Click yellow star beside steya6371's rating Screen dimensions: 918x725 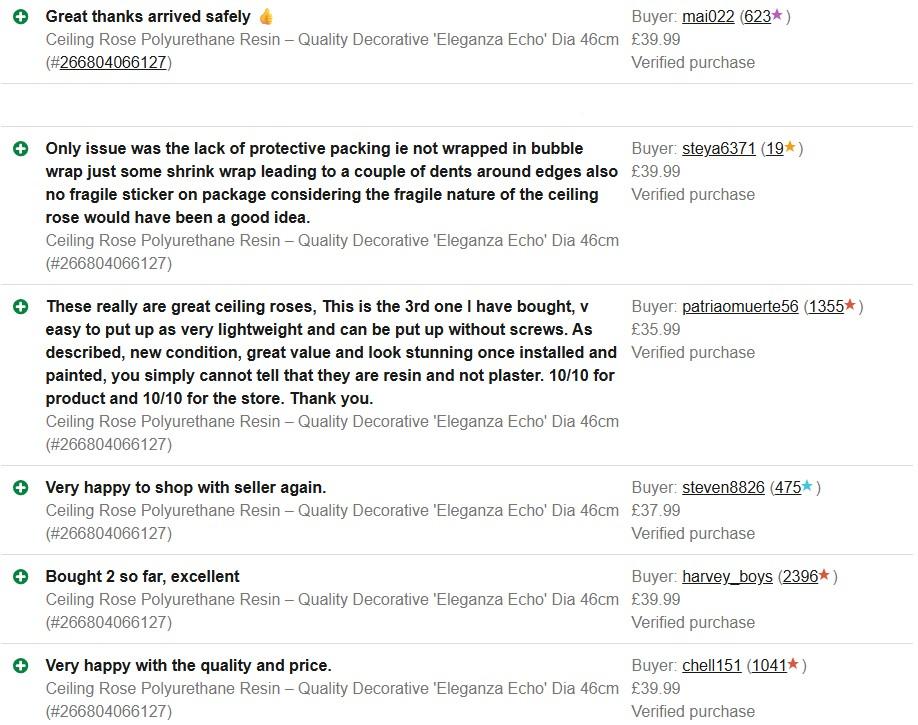pos(790,148)
